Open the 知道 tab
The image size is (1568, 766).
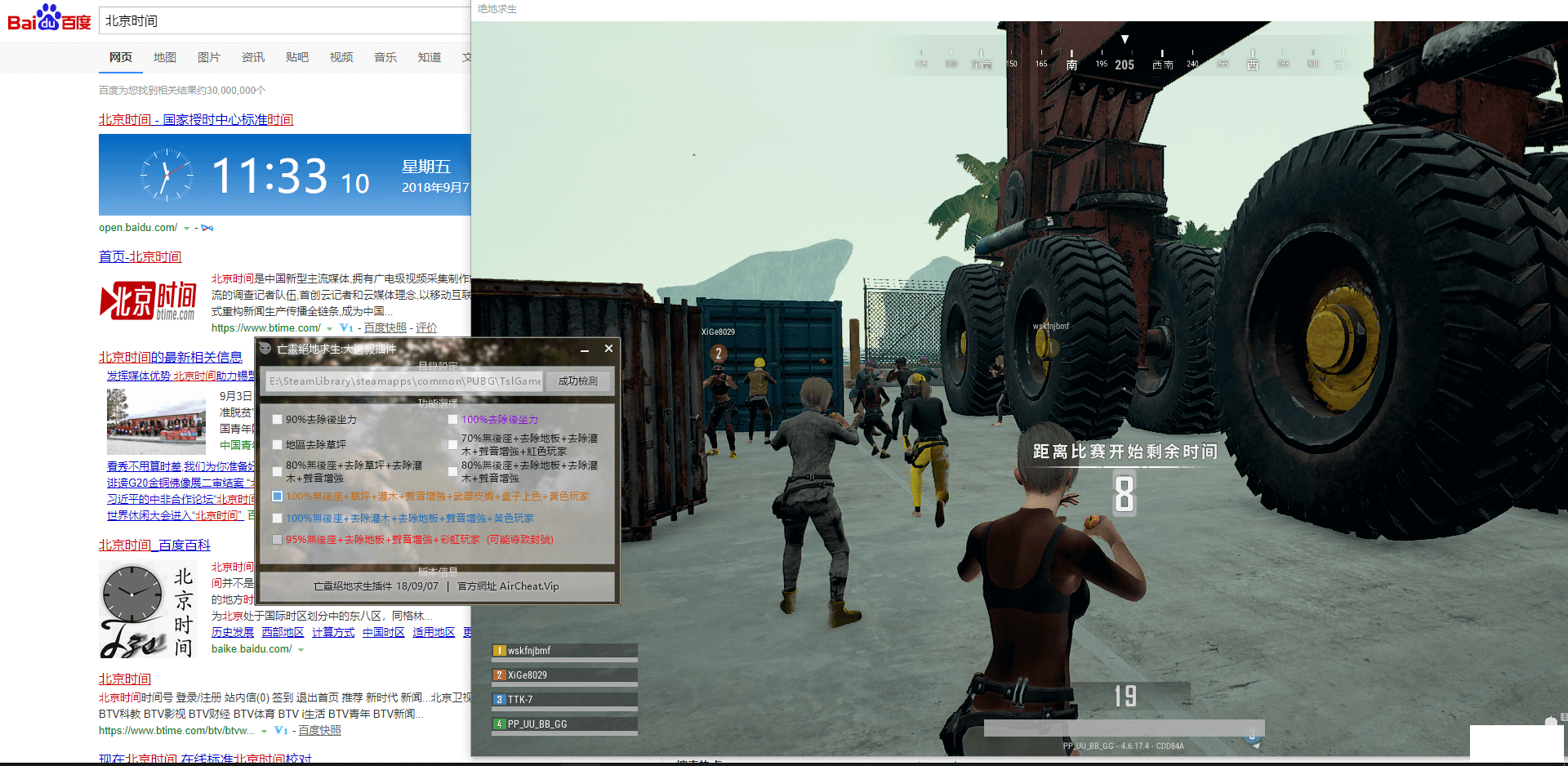tap(430, 57)
